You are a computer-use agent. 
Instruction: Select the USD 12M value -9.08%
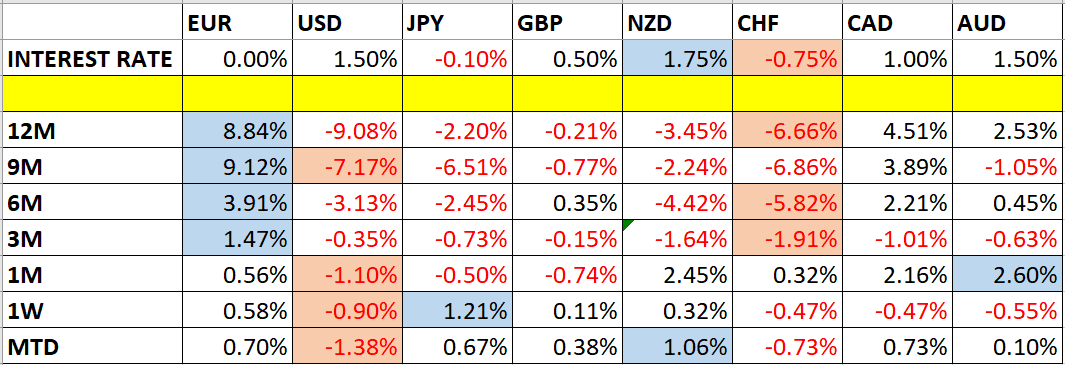348,129
